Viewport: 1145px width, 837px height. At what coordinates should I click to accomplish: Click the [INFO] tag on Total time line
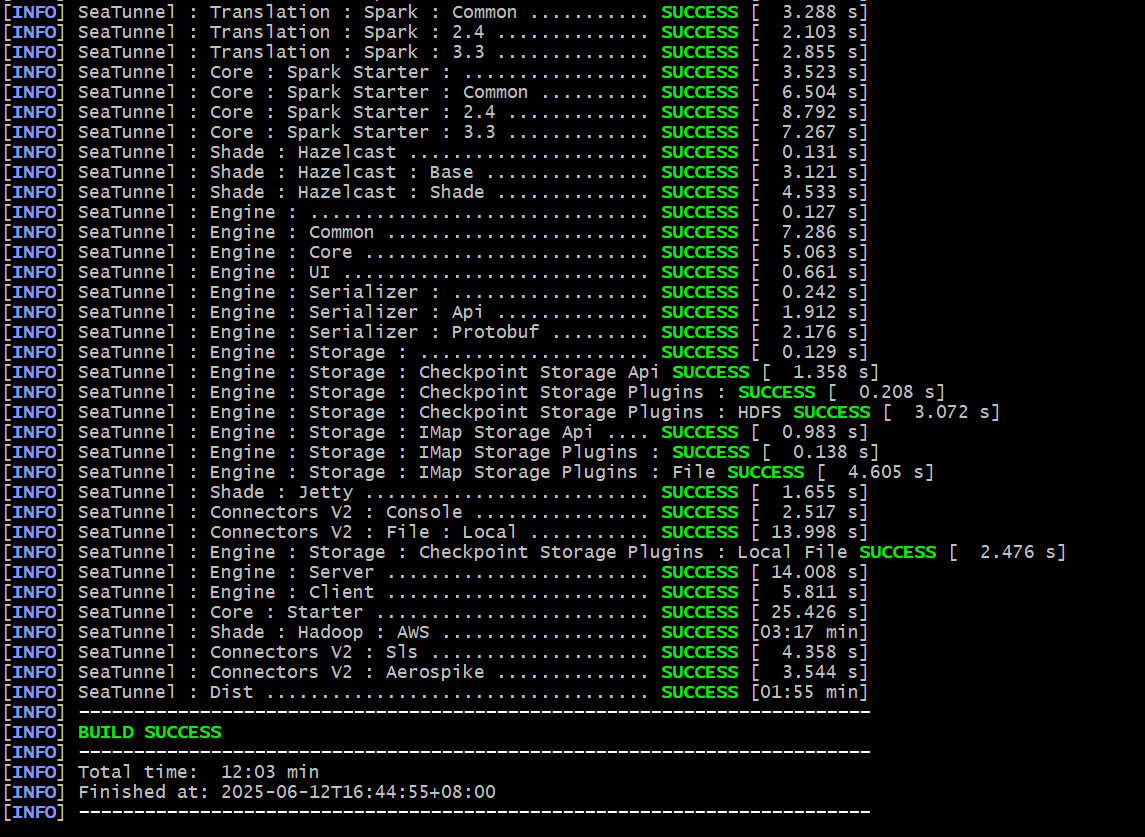34,772
